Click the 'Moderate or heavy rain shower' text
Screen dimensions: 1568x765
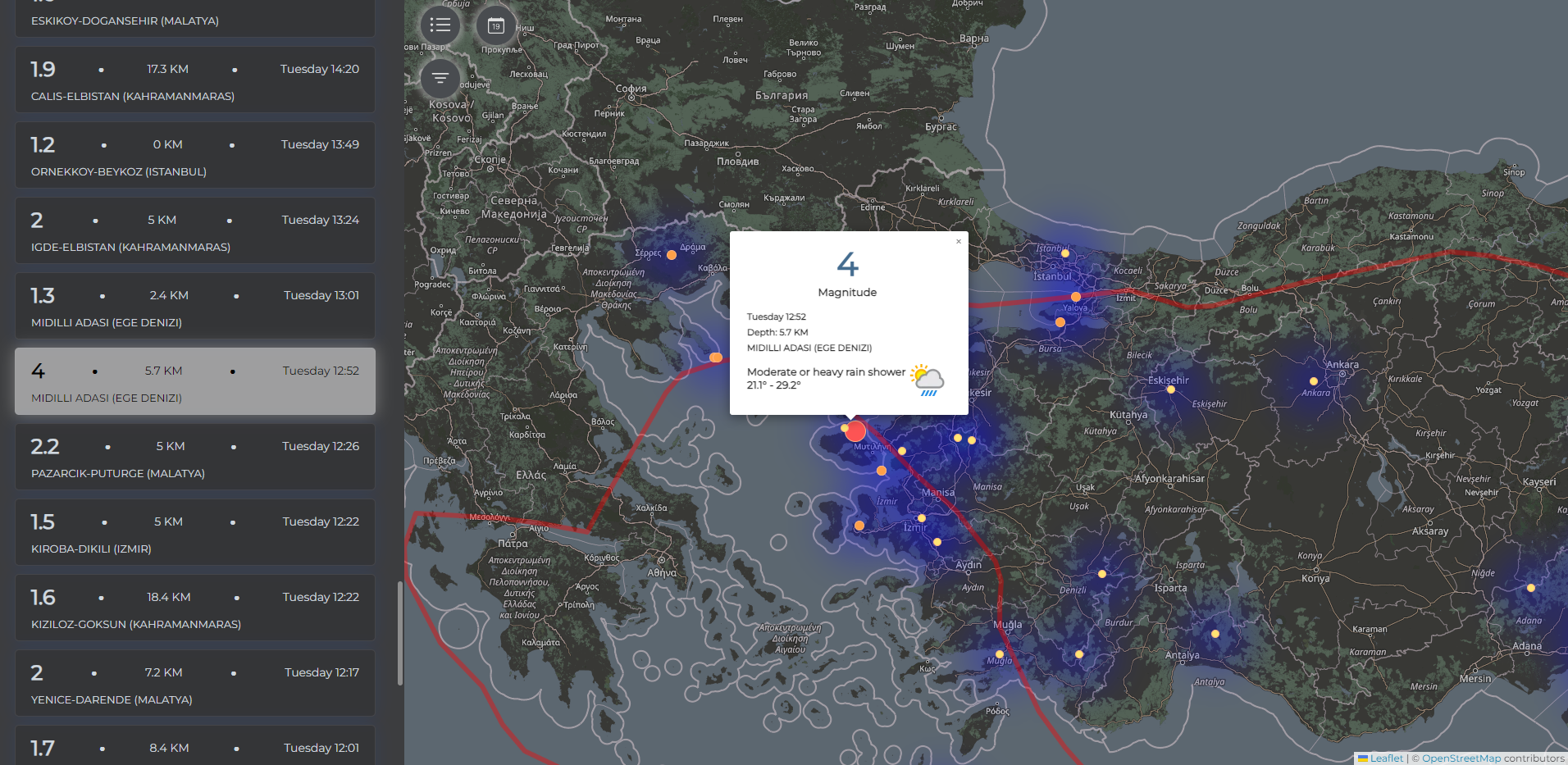[826, 372]
